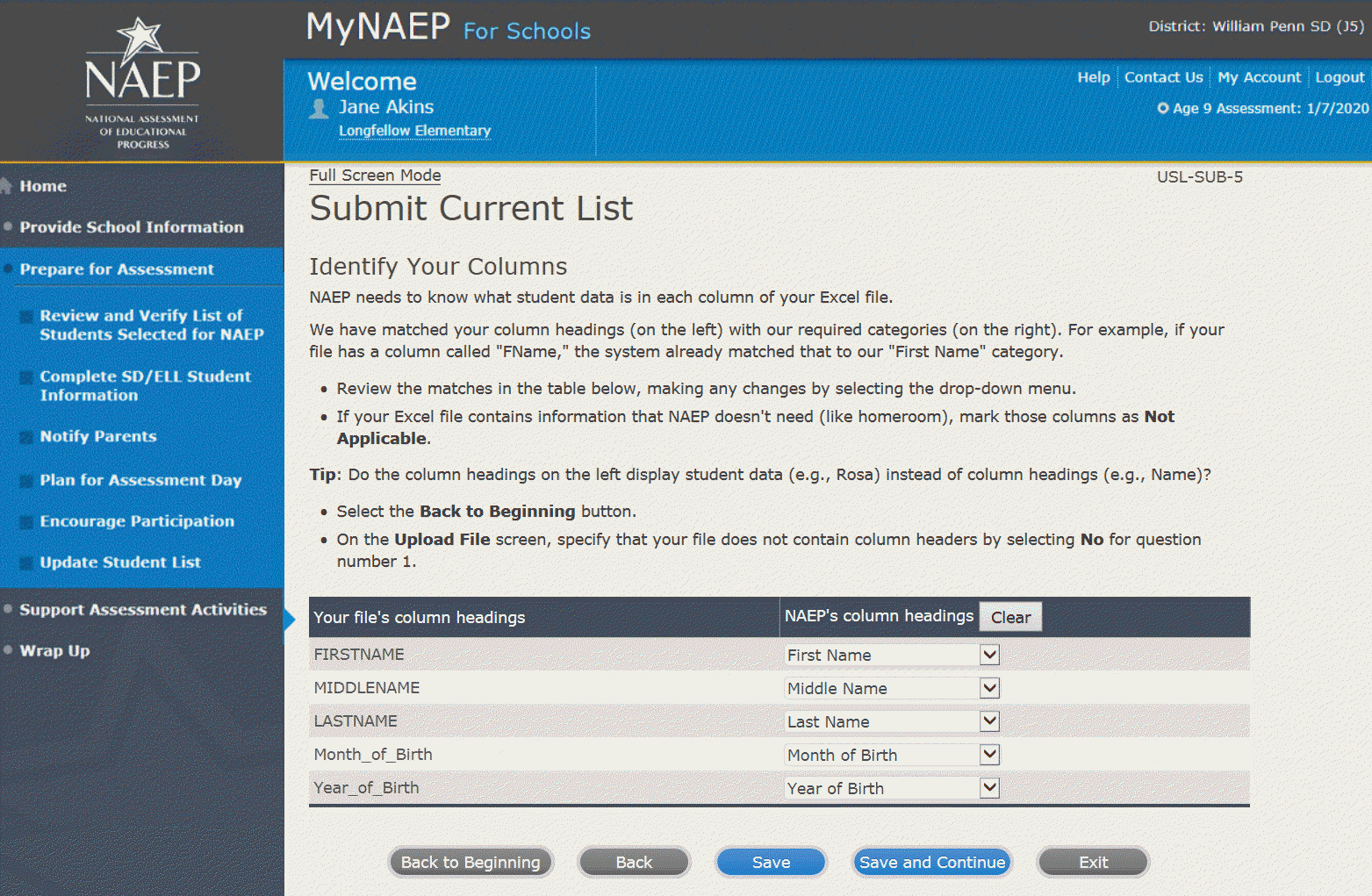Open the Year of Birth dropdown
The width and height of the screenshot is (1372, 896).
989,788
